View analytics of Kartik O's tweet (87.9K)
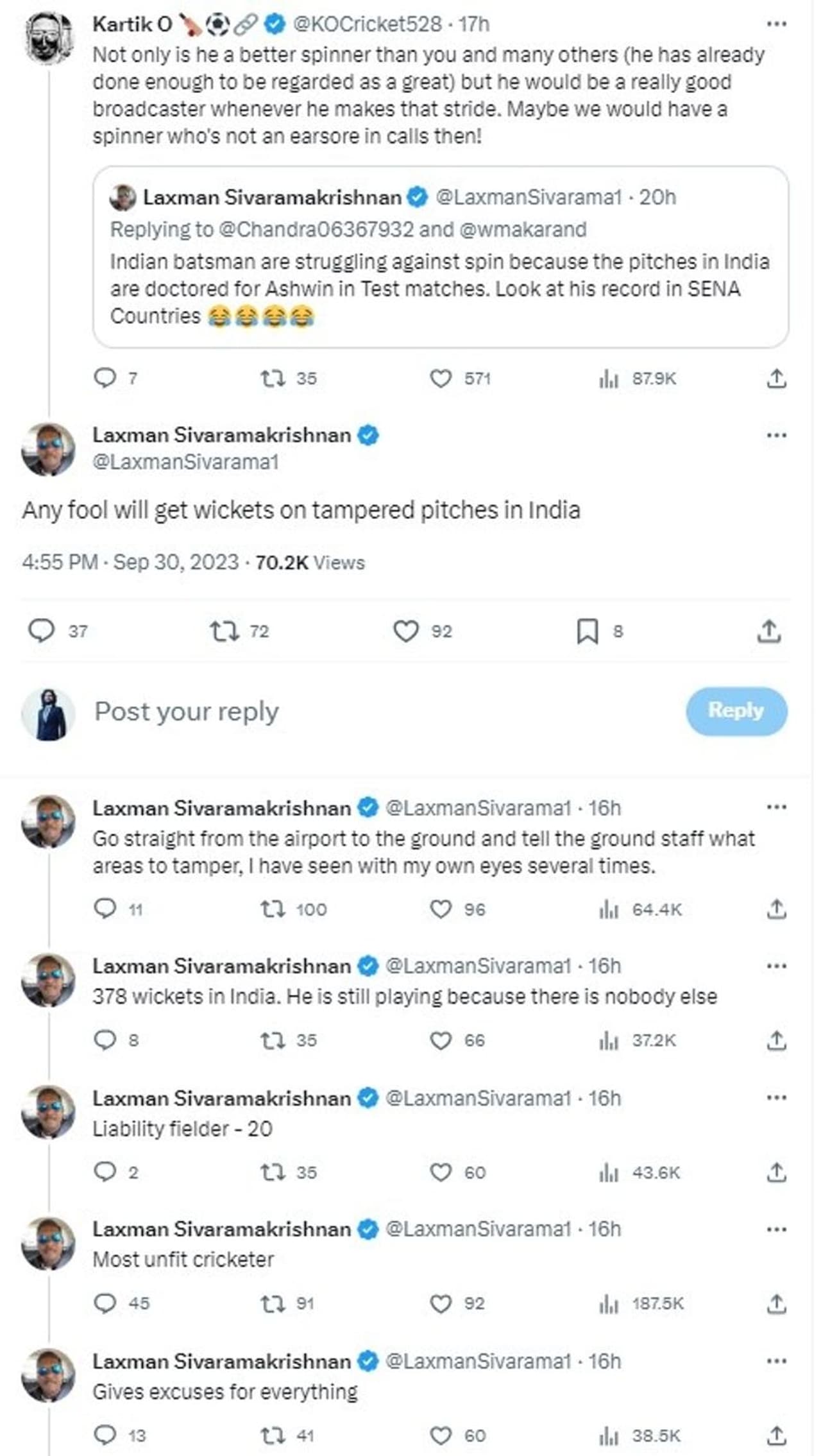This screenshot has height=1456, width=821. coord(608,379)
